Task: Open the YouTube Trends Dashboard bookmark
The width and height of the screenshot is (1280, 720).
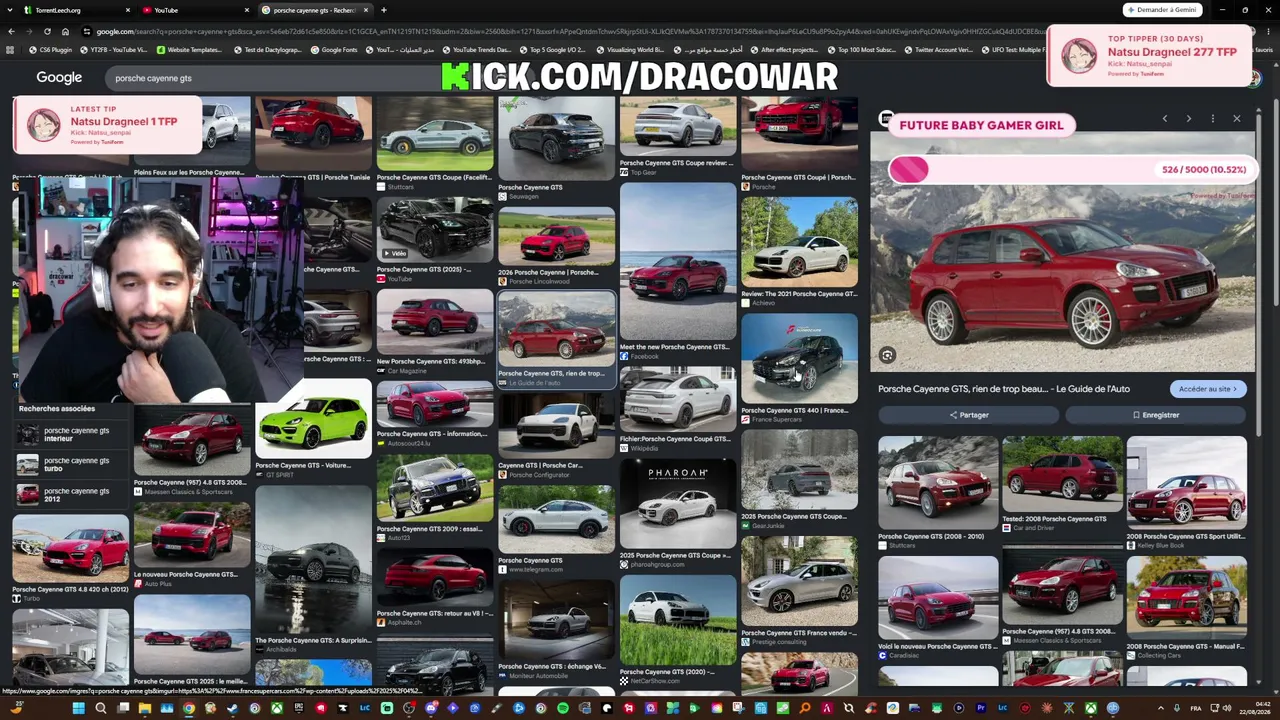Action: click(476, 49)
